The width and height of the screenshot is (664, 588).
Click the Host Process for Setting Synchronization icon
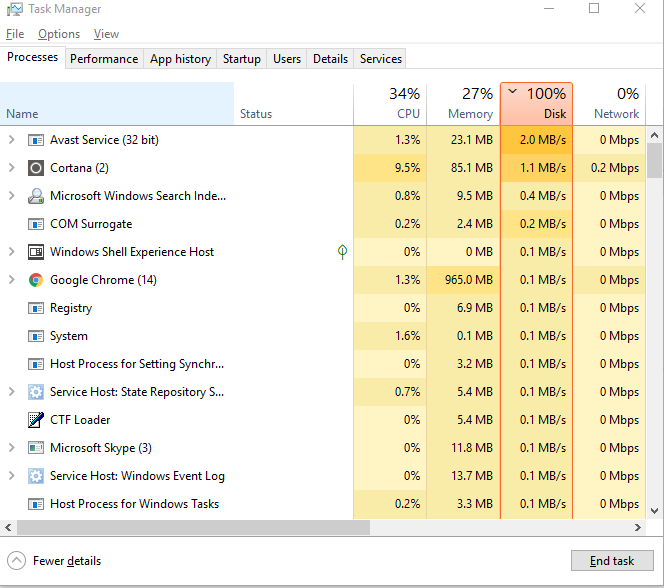(36, 364)
